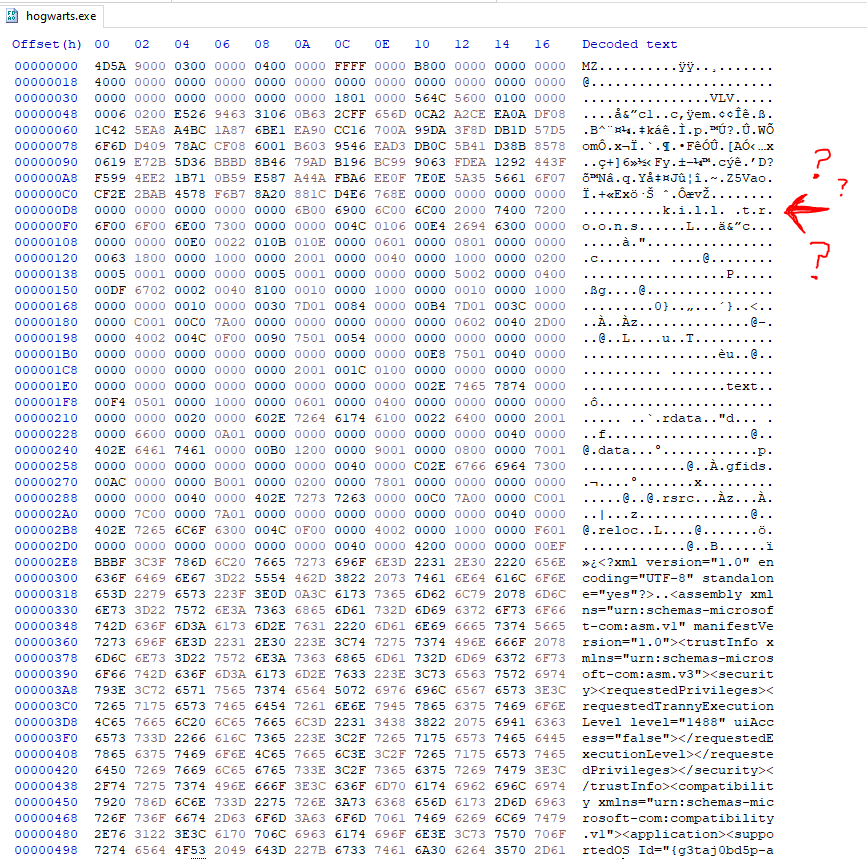867x859 pixels.
Task: Place cursor on hex bytes 6B00
Action: pos(310,210)
